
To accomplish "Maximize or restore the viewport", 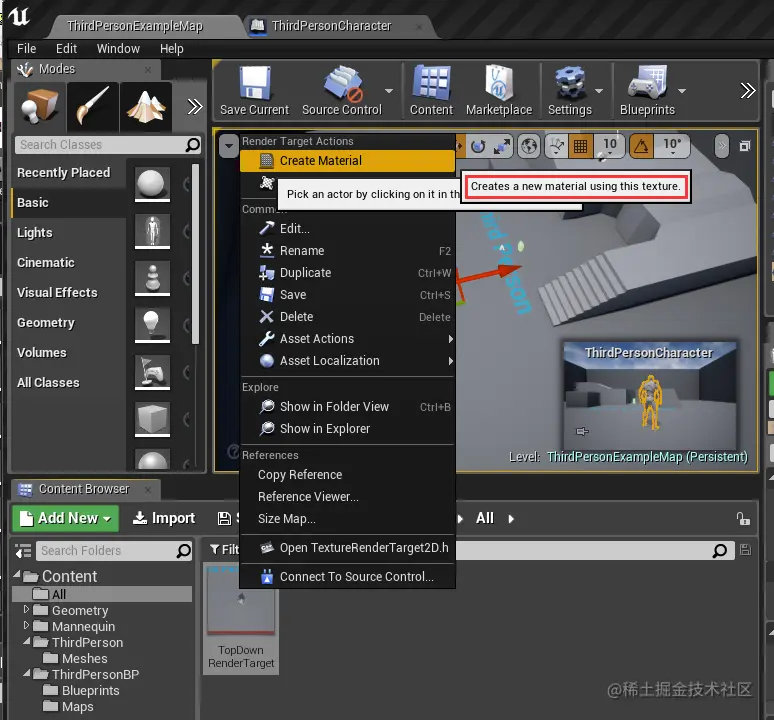I will pos(744,146).
